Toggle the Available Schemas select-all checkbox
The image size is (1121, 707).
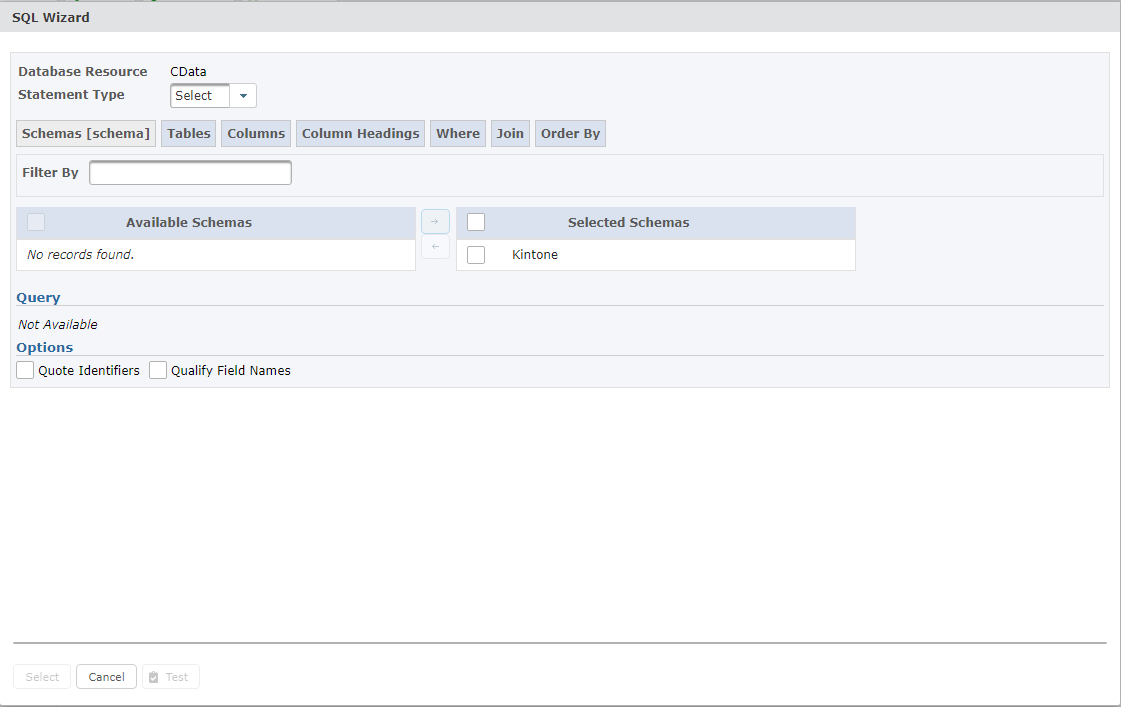pyautogui.click(x=36, y=222)
